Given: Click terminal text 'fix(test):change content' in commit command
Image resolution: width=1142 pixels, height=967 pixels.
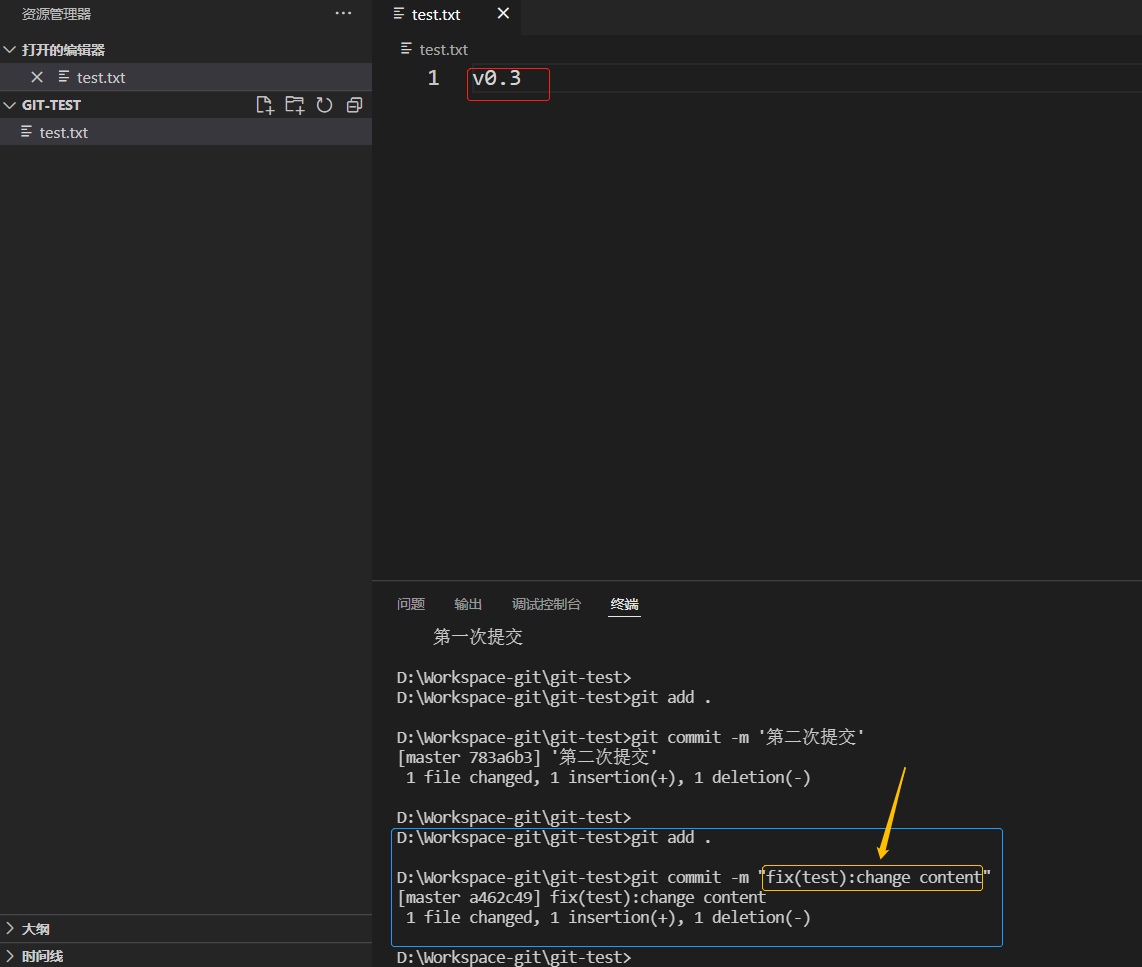Looking at the screenshot, I should 874,877.
